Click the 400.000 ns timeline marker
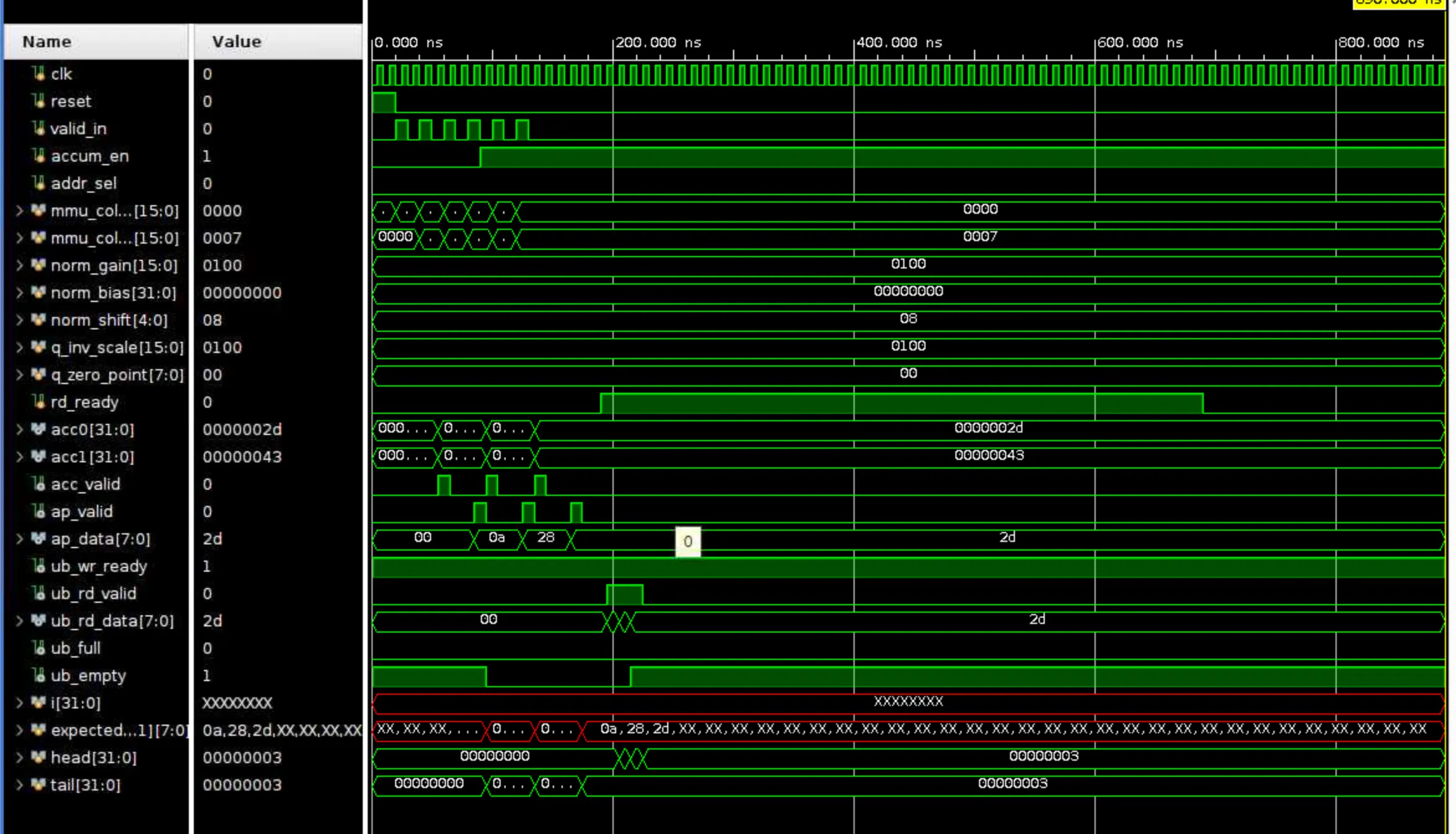This screenshot has width=1456, height=834. click(899, 42)
